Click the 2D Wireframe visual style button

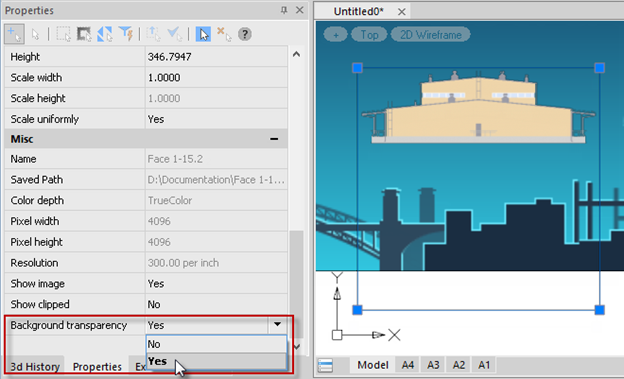point(431,35)
